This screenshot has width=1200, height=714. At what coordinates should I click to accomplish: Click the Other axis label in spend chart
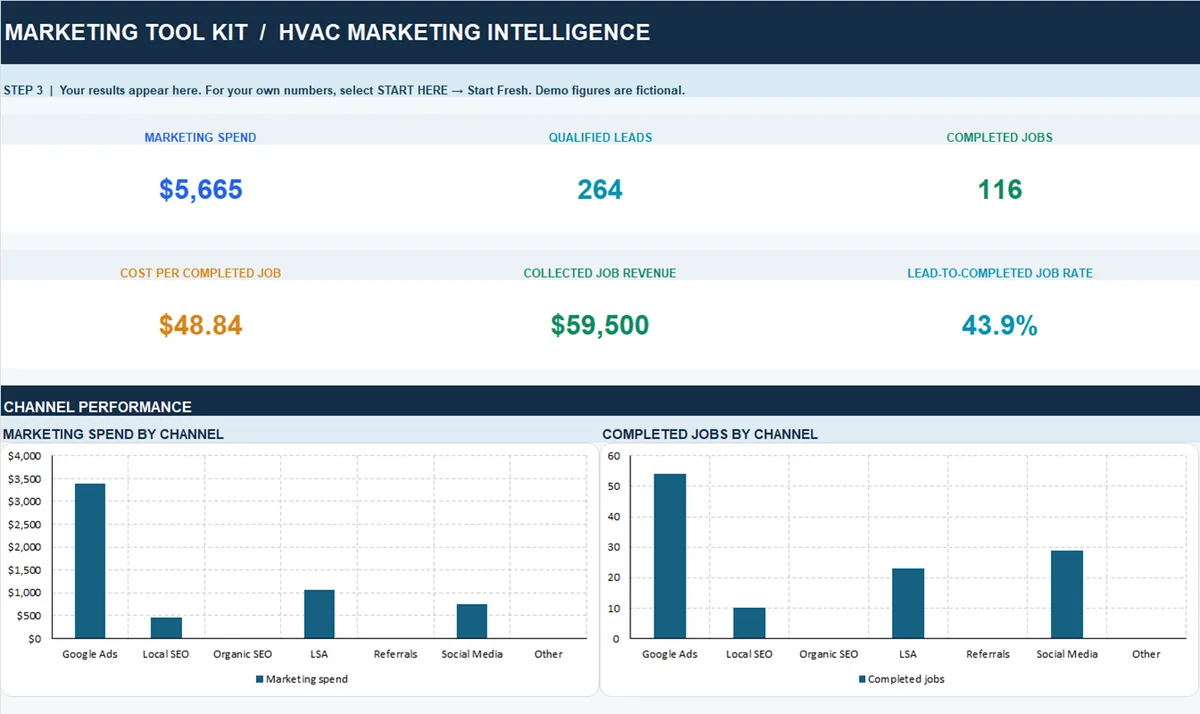549,654
